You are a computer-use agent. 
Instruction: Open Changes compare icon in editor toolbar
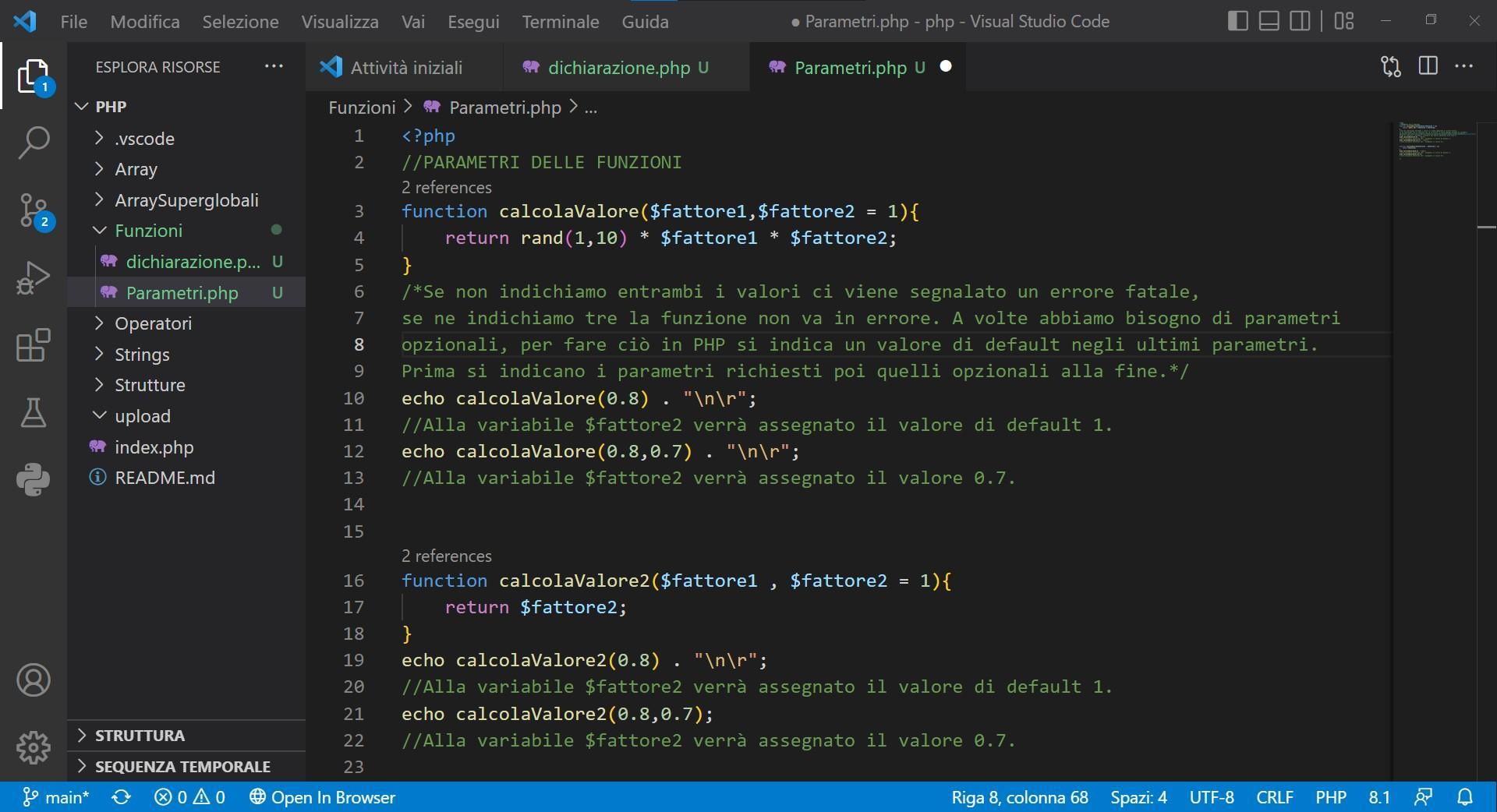pos(1390,66)
